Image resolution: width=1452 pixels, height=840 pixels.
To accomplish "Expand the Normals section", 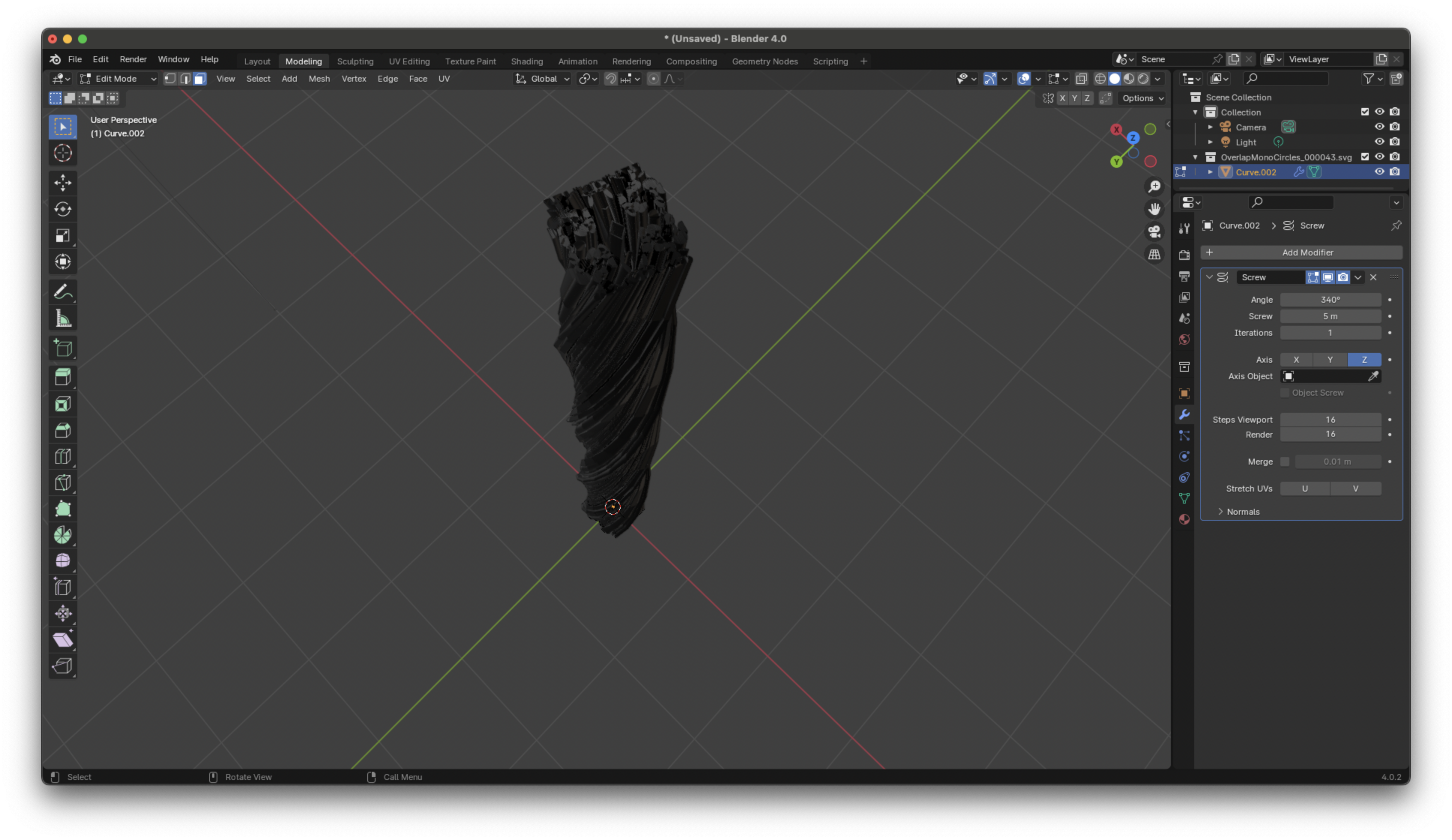I will point(1242,511).
